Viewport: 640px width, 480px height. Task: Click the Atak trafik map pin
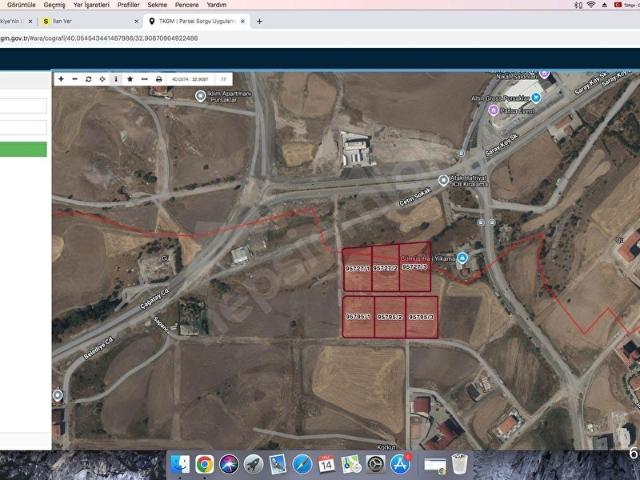[443, 180]
